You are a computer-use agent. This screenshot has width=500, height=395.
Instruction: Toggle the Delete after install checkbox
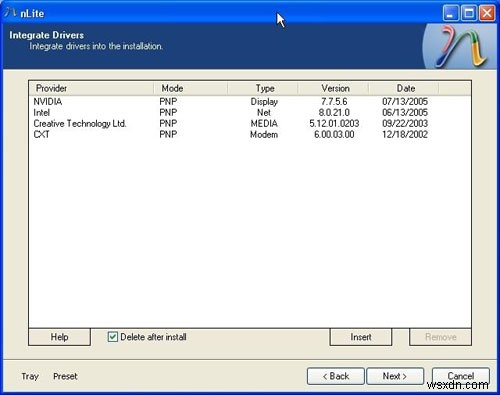[x=113, y=337]
